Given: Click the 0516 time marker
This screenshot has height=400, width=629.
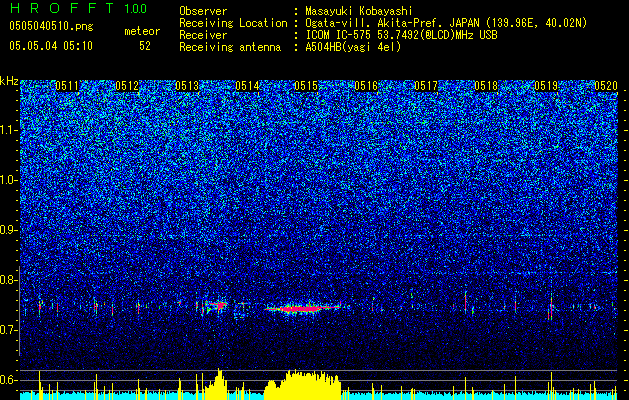Looking at the screenshot, I should [x=366, y=86].
